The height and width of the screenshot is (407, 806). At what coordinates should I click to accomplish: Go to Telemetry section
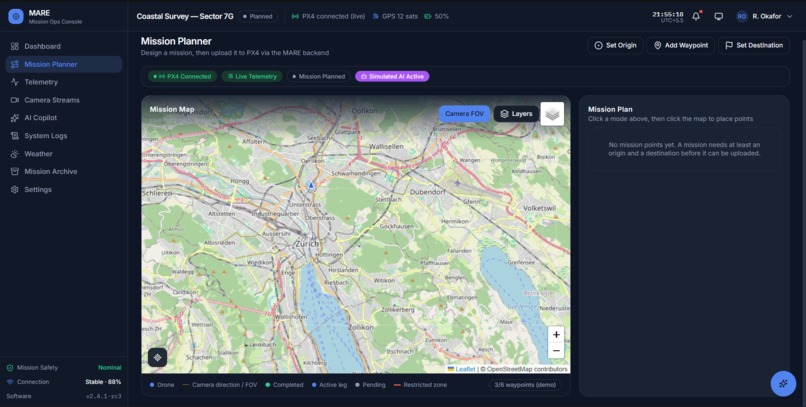64,82
